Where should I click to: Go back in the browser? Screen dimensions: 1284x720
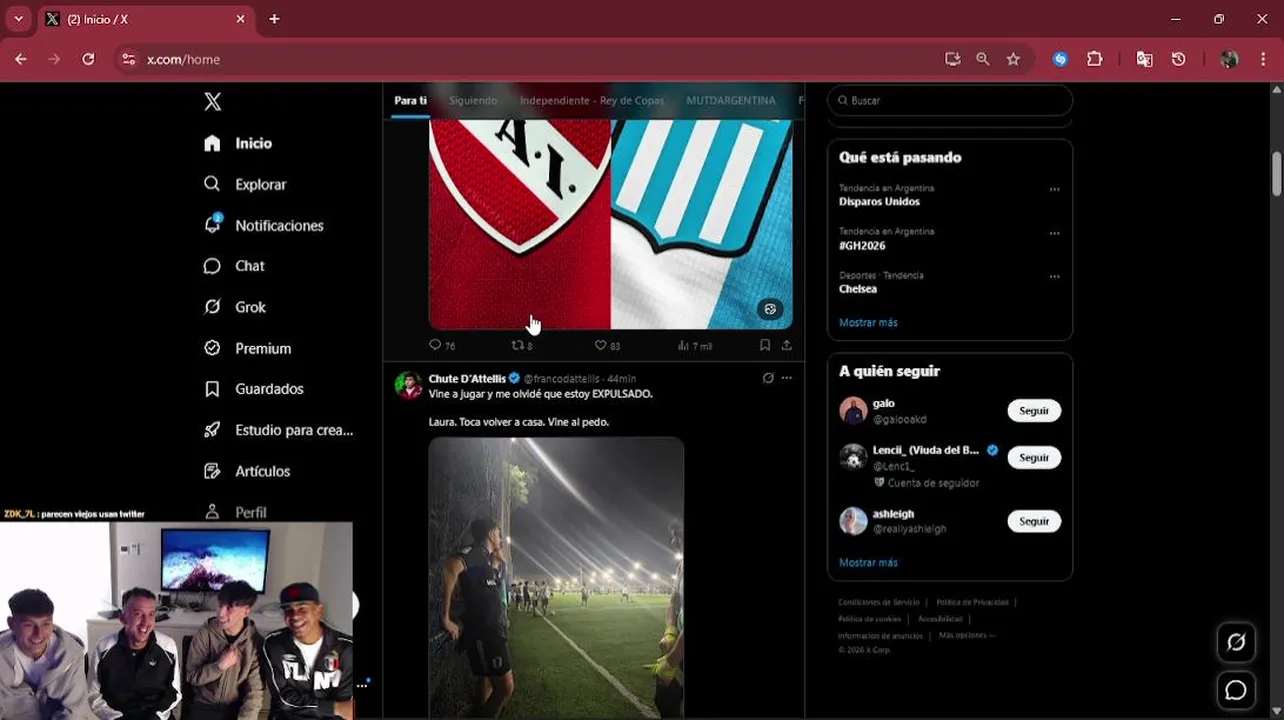point(21,59)
